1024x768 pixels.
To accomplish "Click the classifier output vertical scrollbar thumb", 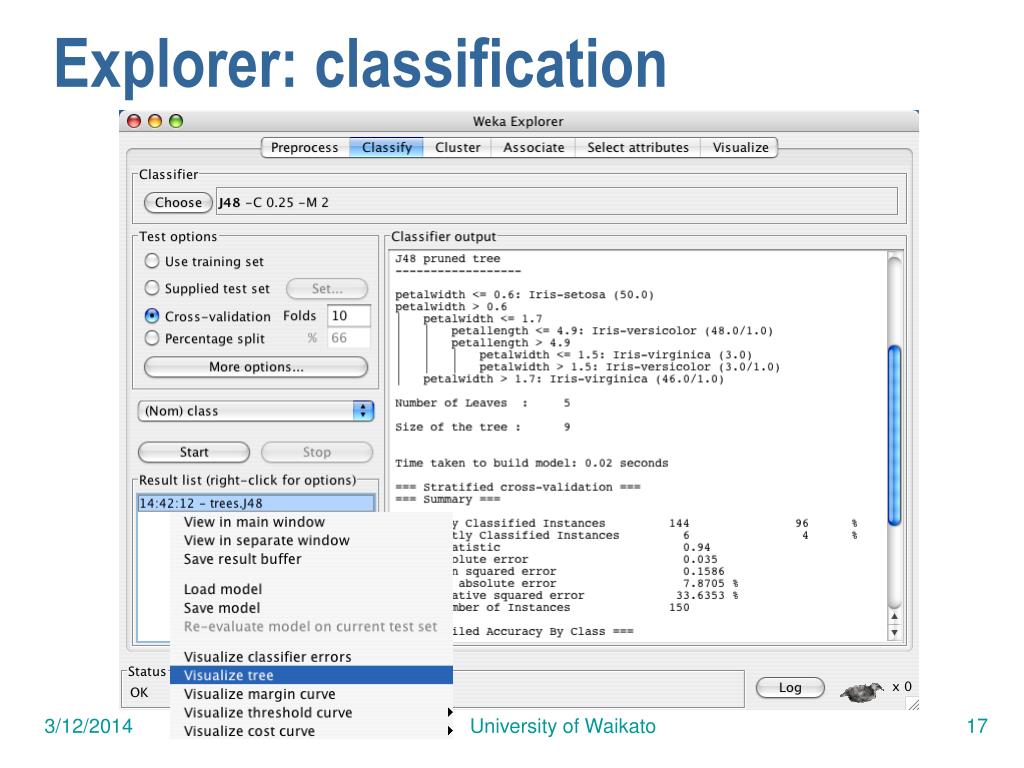I will point(895,435).
